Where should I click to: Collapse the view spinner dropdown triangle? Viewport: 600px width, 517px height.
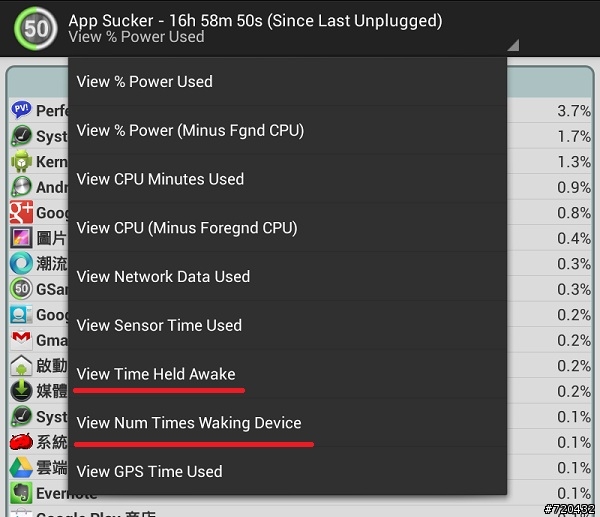(x=513, y=45)
